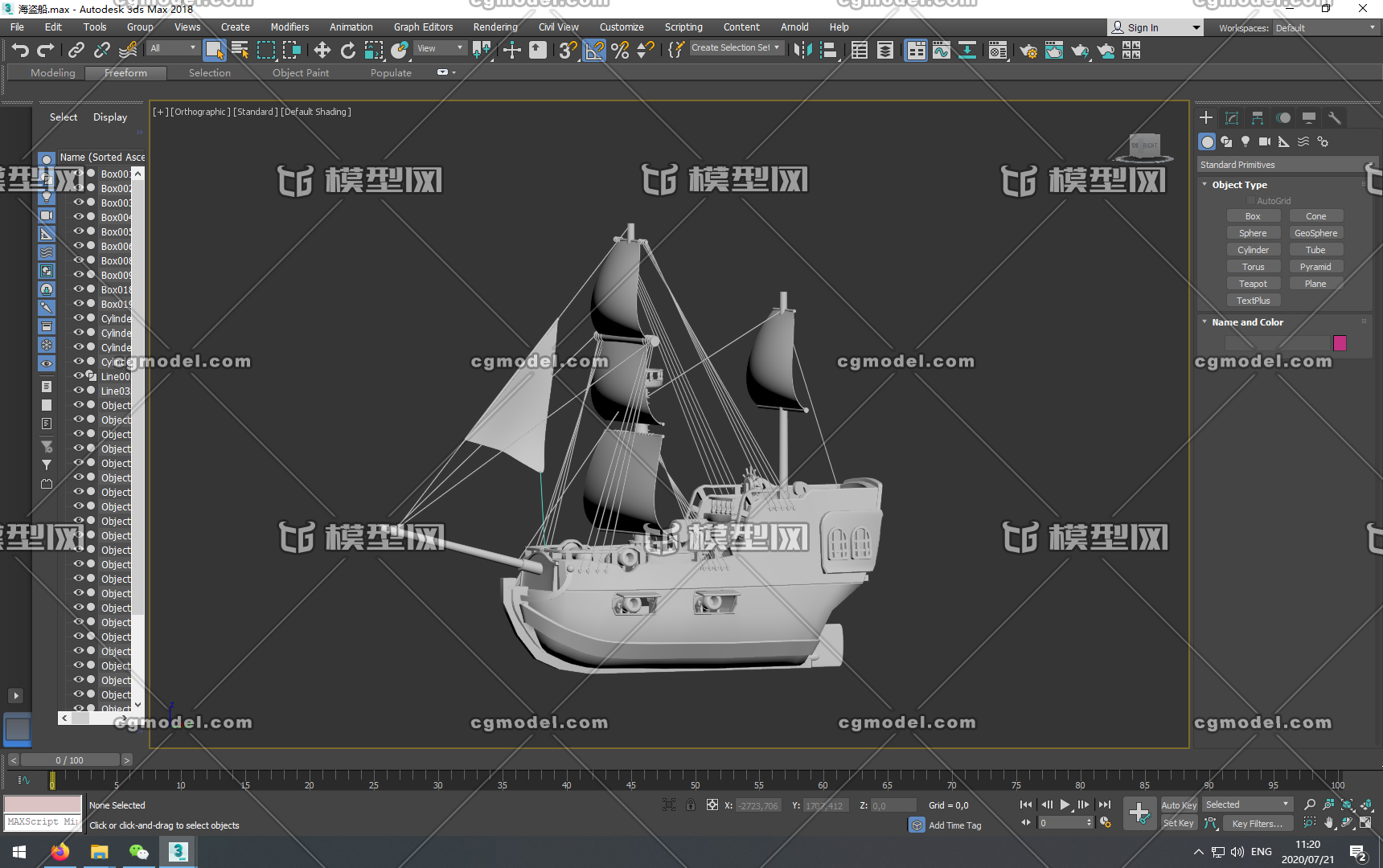Activate the Select and Move tool
Screen dimensions: 1383x868
pyautogui.click(x=322, y=50)
